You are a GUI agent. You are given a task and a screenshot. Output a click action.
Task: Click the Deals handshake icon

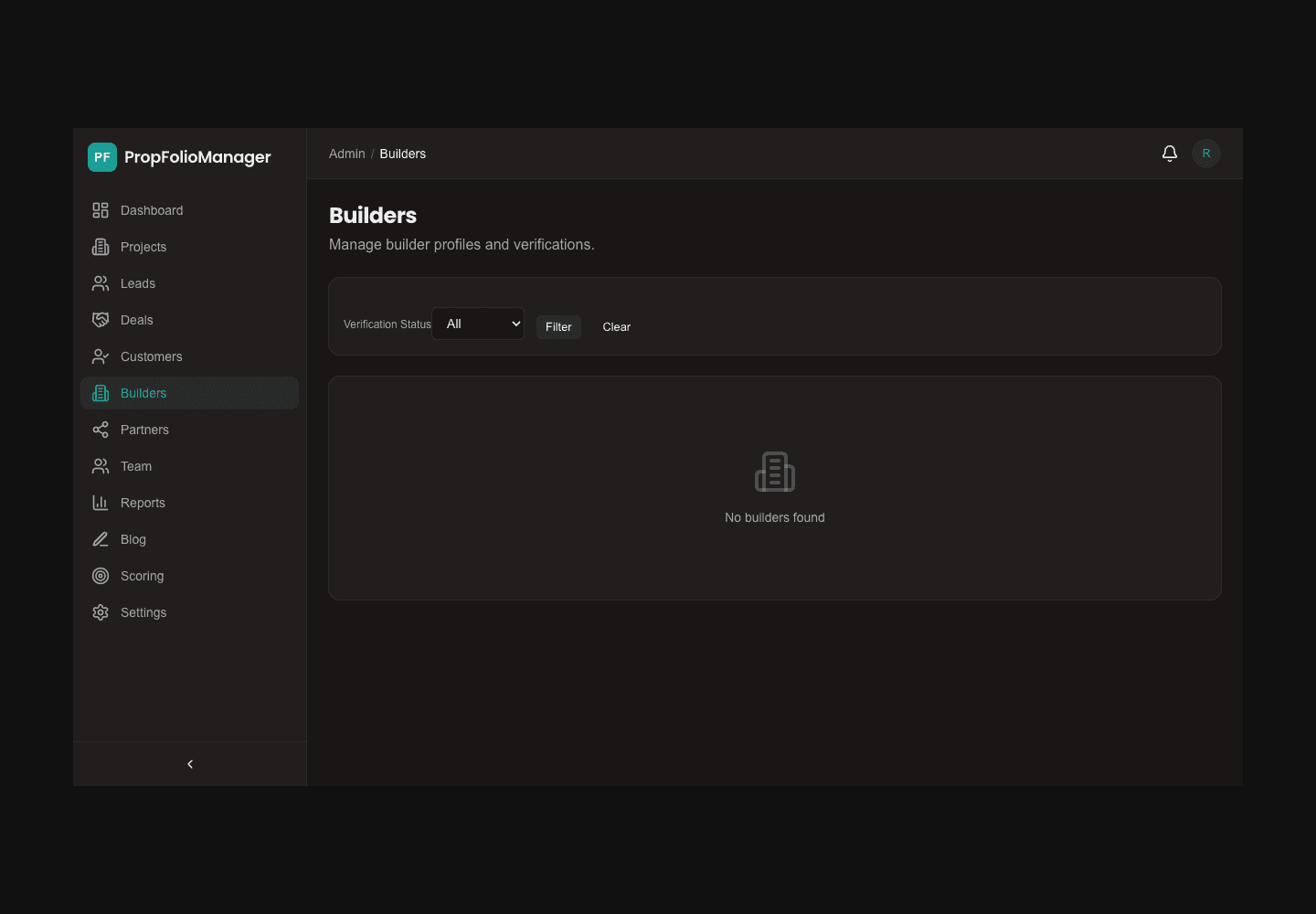coord(101,320)
